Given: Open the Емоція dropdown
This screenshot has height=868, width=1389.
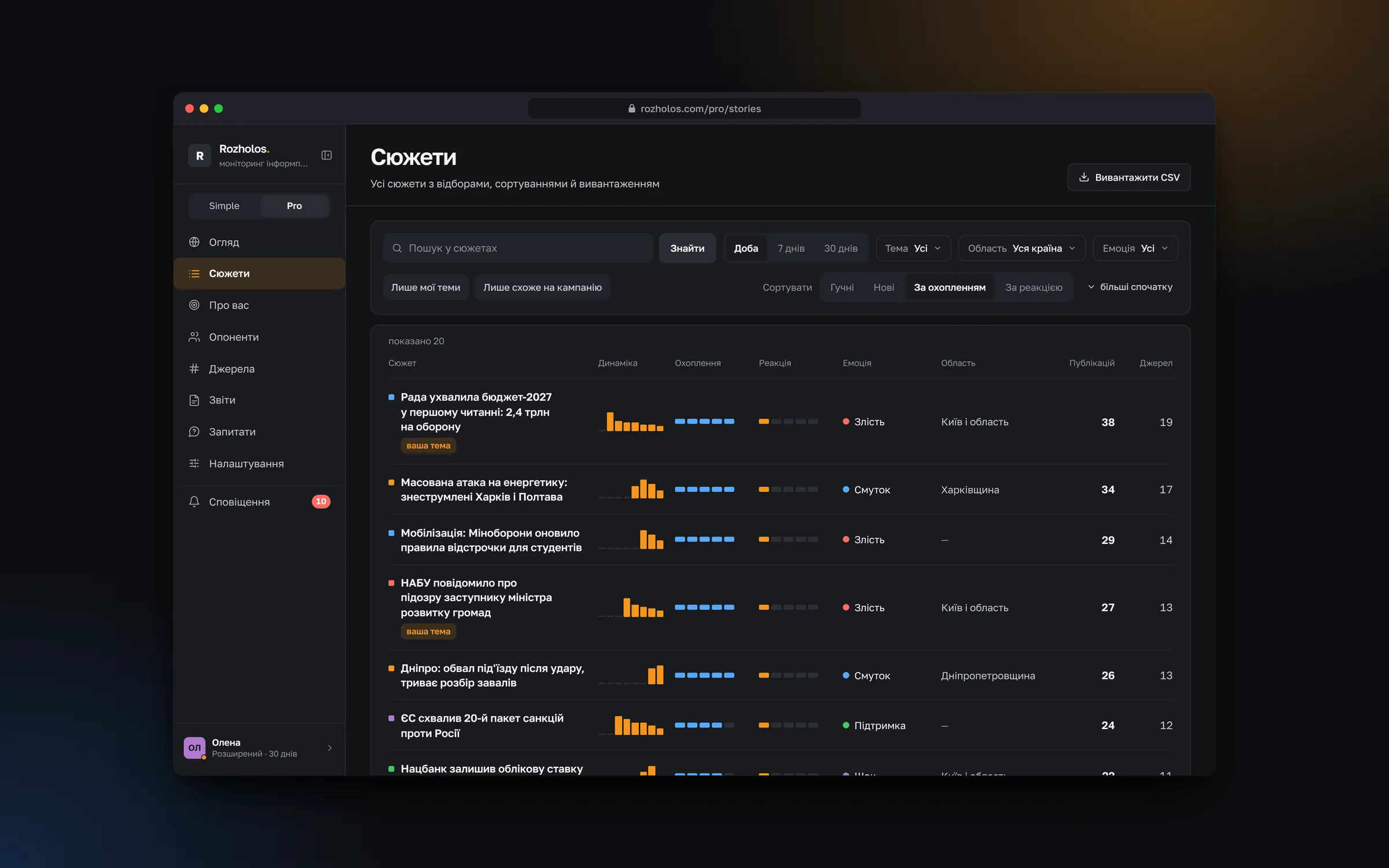Looking at the screenshot, I should click(1135, 248).
